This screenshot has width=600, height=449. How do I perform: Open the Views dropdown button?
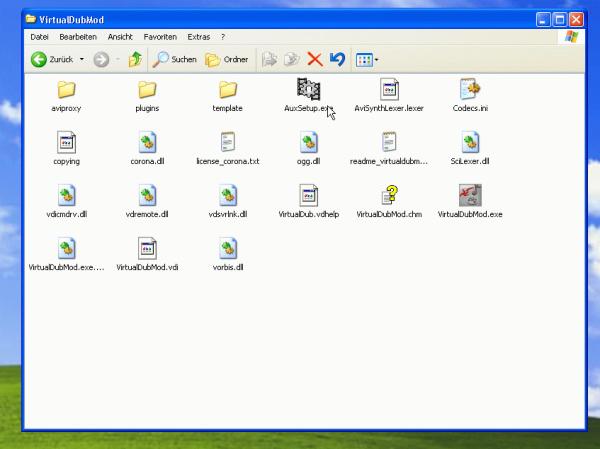click(367, 59)
